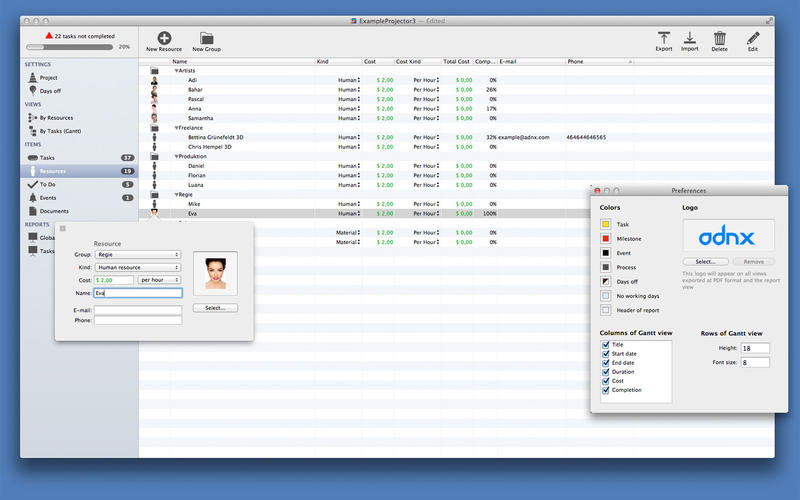
Task: Select Resources item in sidebar
Action: 79,171
